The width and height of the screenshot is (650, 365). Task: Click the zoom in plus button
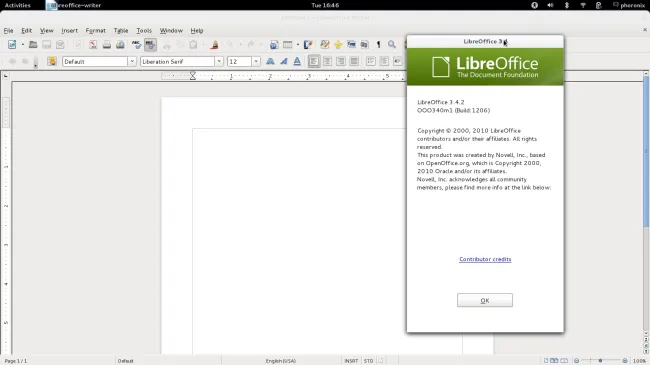[x=625, y=360]
